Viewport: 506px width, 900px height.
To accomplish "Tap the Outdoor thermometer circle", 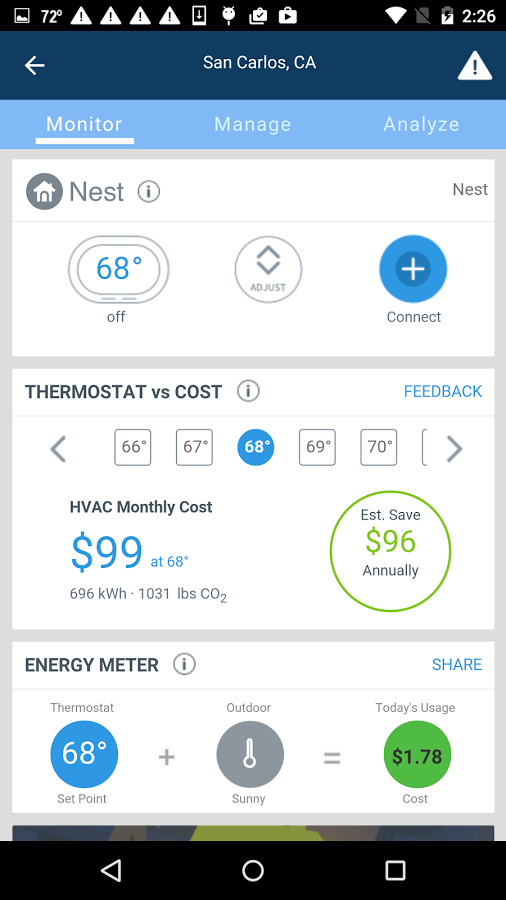I will point(250,755).
